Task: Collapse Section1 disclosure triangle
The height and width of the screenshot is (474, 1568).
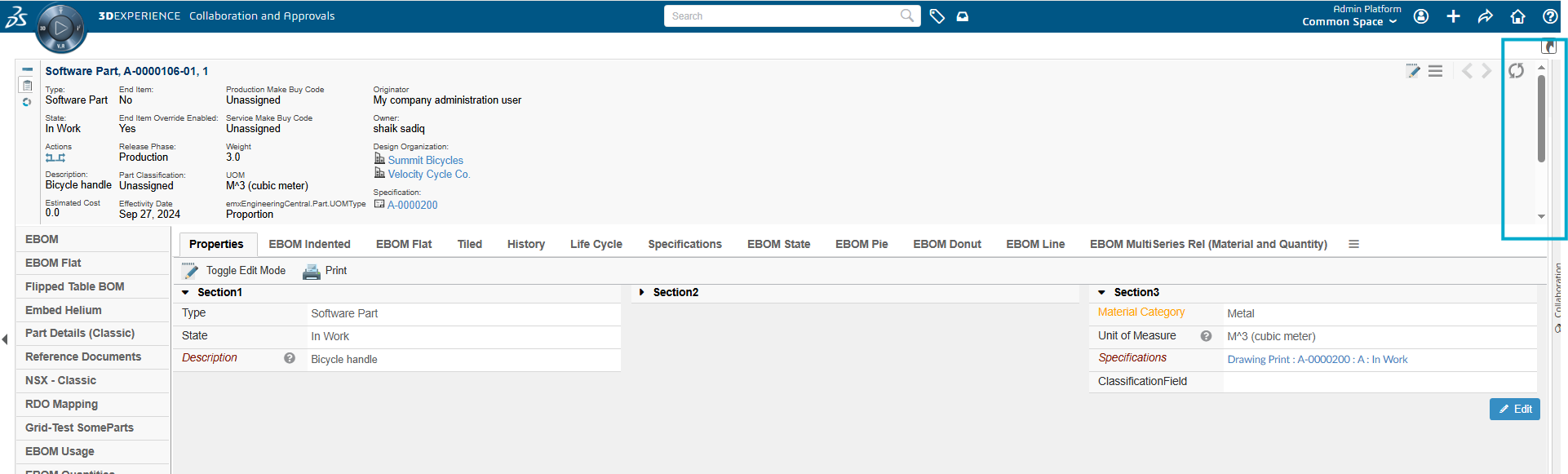Action: pos(185,292)
